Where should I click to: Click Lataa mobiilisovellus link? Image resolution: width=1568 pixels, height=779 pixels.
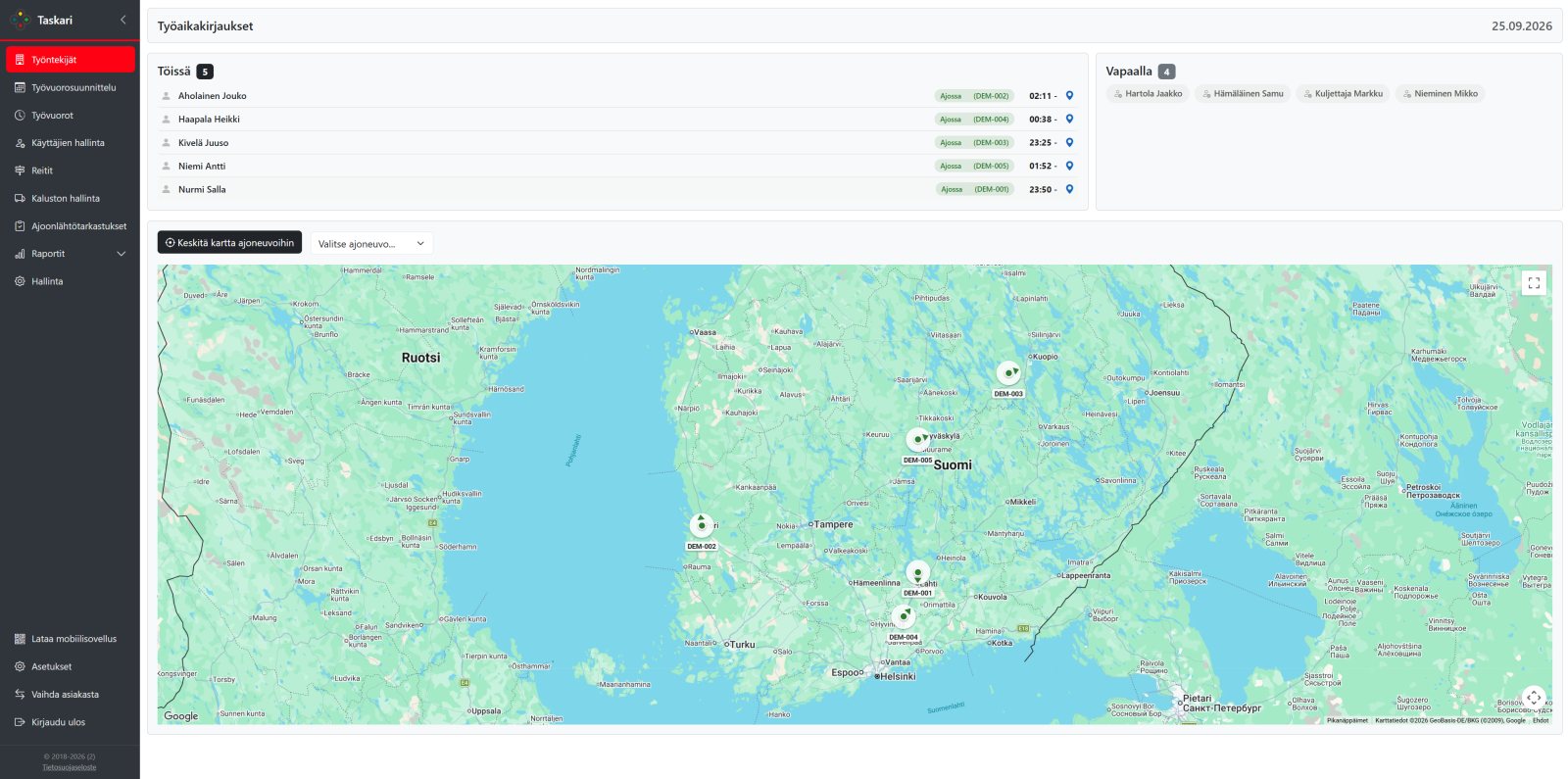(70, 639)
